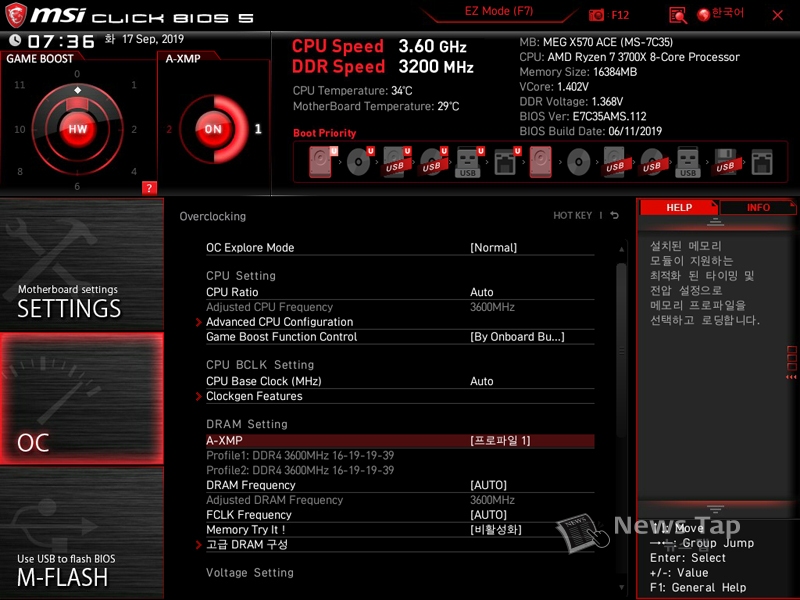This screenshot has width=800, height=600.
Task: Click the red question mark help icon
Action: pyautogui.click(x=149, y=187)
